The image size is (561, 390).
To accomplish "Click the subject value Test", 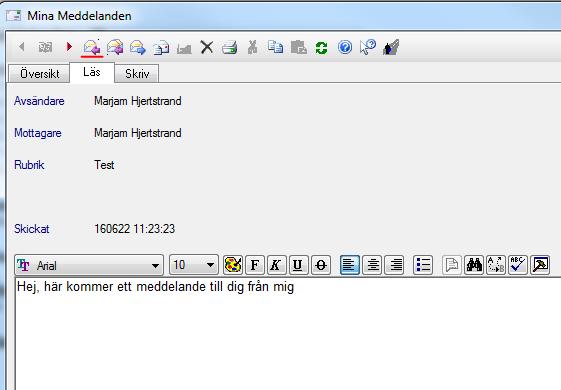I will (x=104, y=165).
